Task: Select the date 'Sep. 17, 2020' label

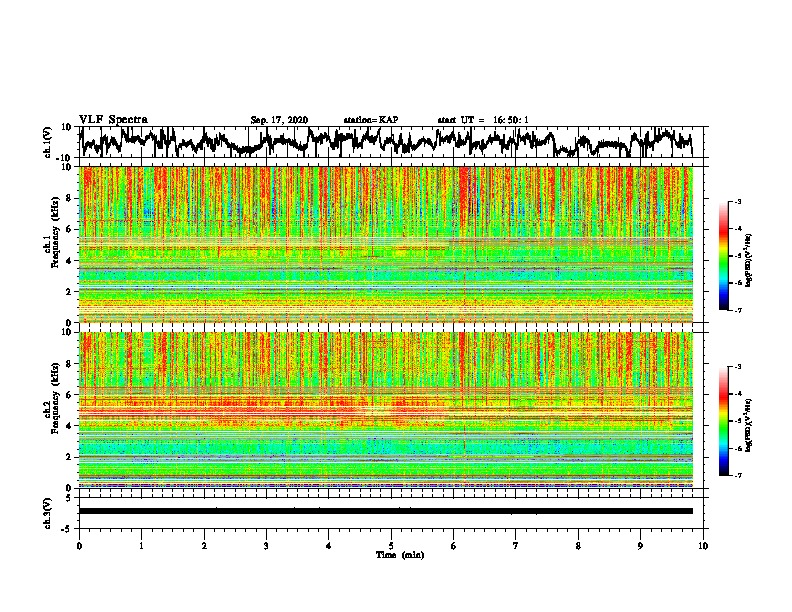Action: click(279, 120)
